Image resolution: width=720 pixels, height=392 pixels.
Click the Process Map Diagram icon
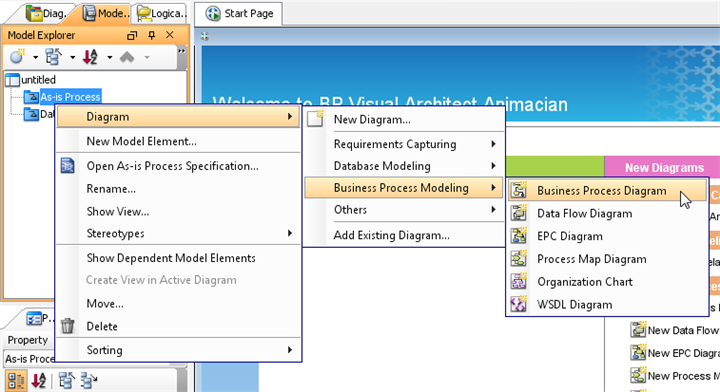click(x=519, y=258)
